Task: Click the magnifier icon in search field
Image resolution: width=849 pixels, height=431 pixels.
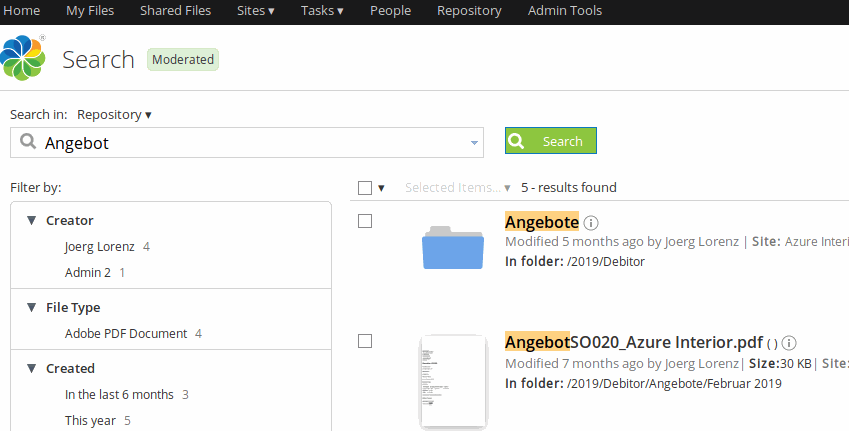Action: [x=28, y=141]
